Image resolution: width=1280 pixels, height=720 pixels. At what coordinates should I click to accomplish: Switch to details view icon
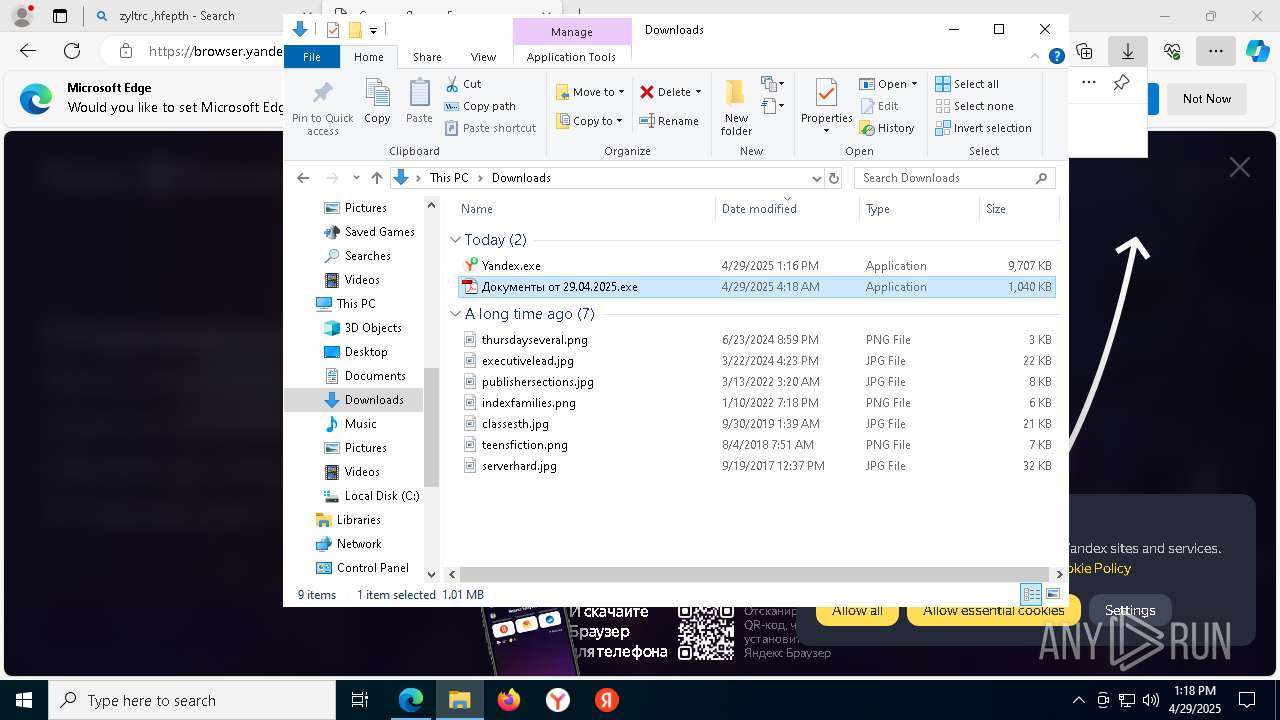point(1031,594)
